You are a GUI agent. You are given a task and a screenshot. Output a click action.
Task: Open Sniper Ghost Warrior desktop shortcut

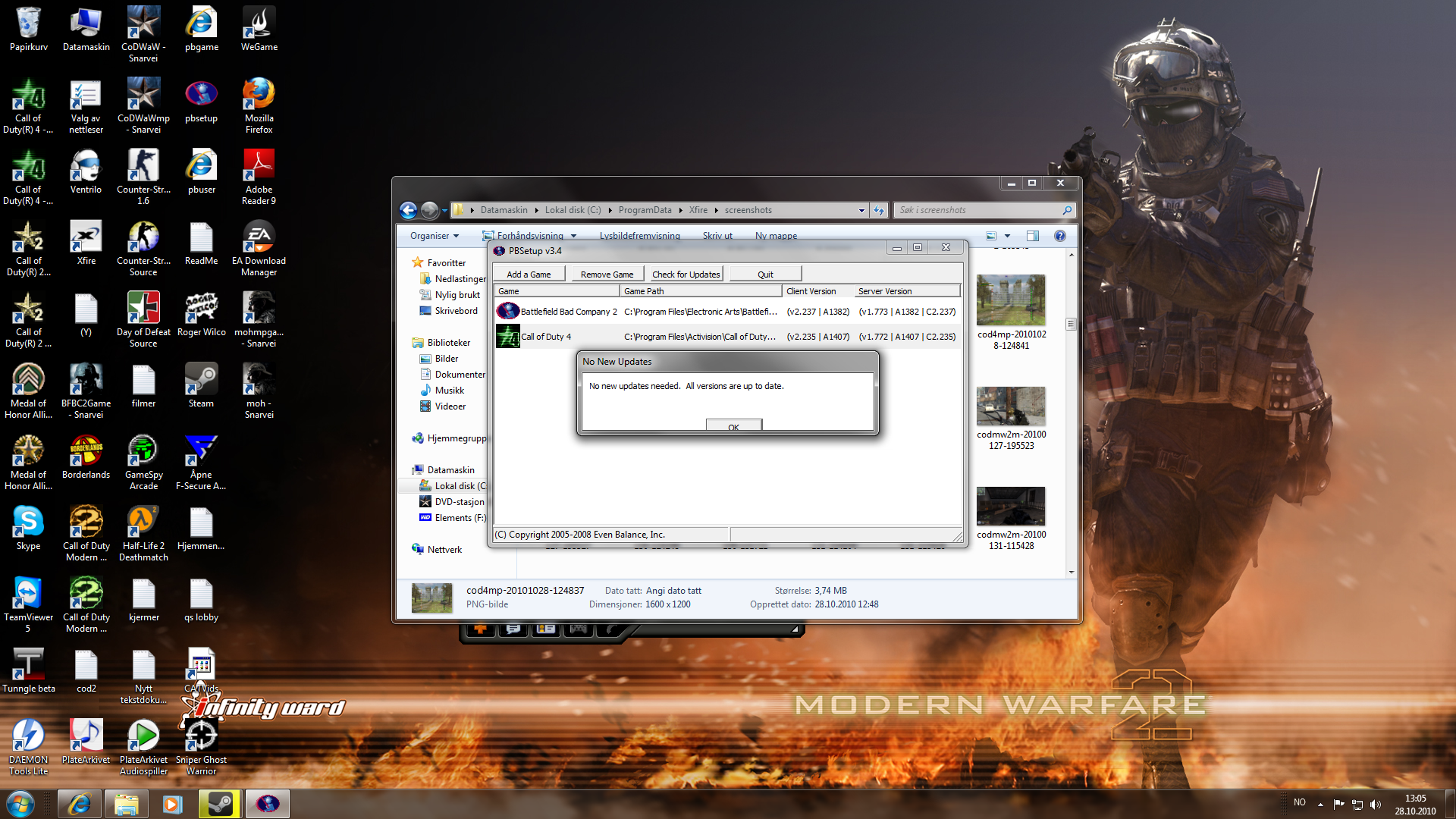click(201, 747)
